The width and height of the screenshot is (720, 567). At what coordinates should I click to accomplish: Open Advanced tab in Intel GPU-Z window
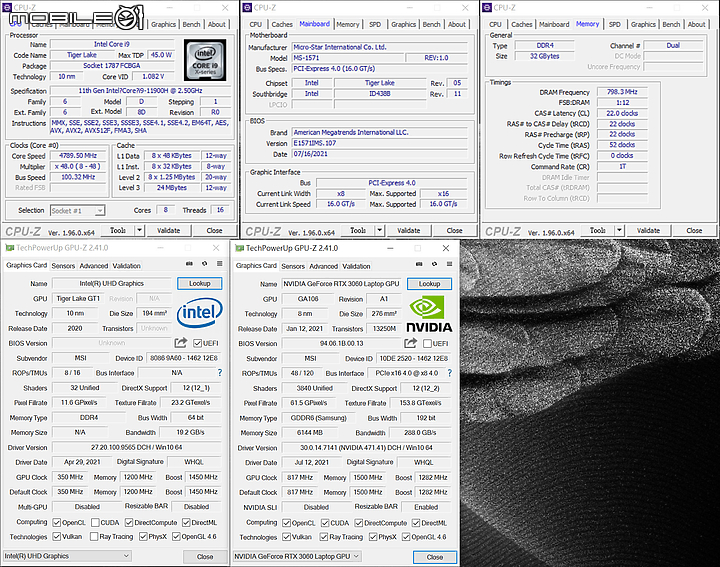(94, 266)
